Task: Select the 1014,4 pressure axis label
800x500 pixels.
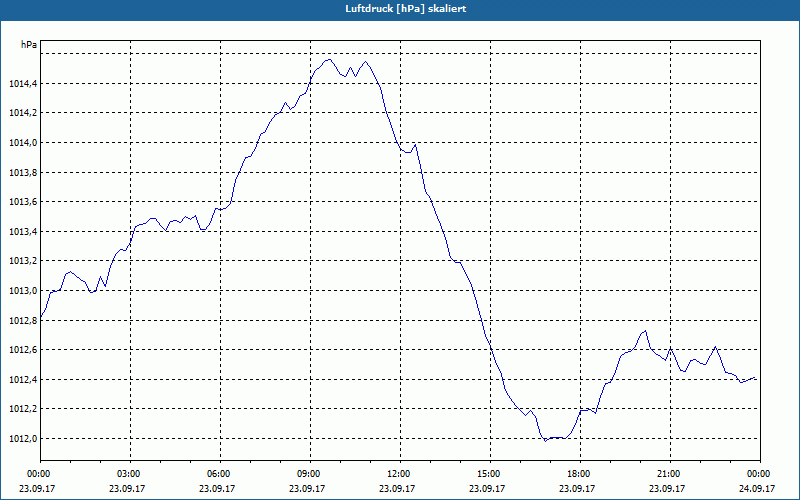Action: pyautogui.click(x=23, y=84)
